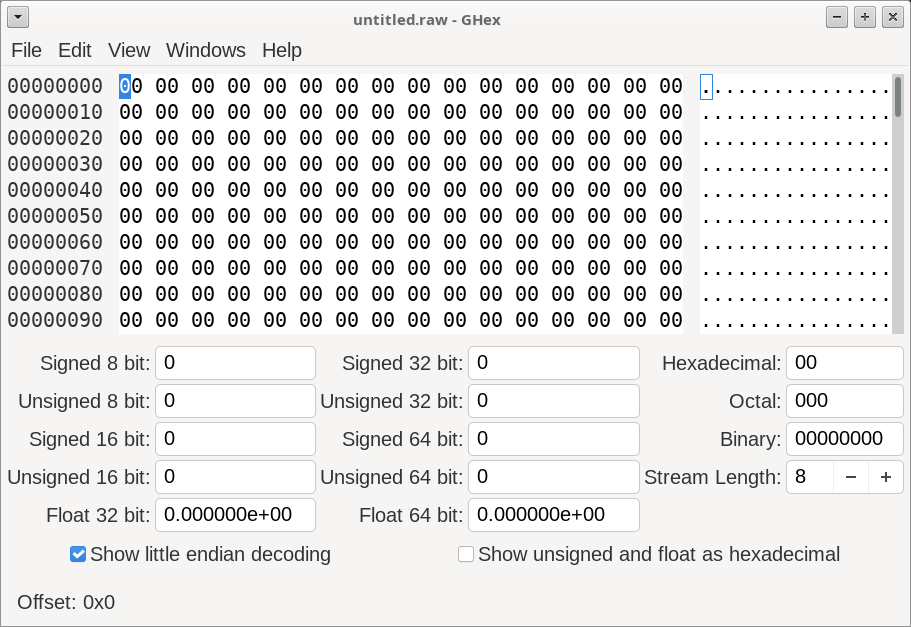Increase Stream Length with plus button
This screenshot has width=911, height=627.
(885, 477)
